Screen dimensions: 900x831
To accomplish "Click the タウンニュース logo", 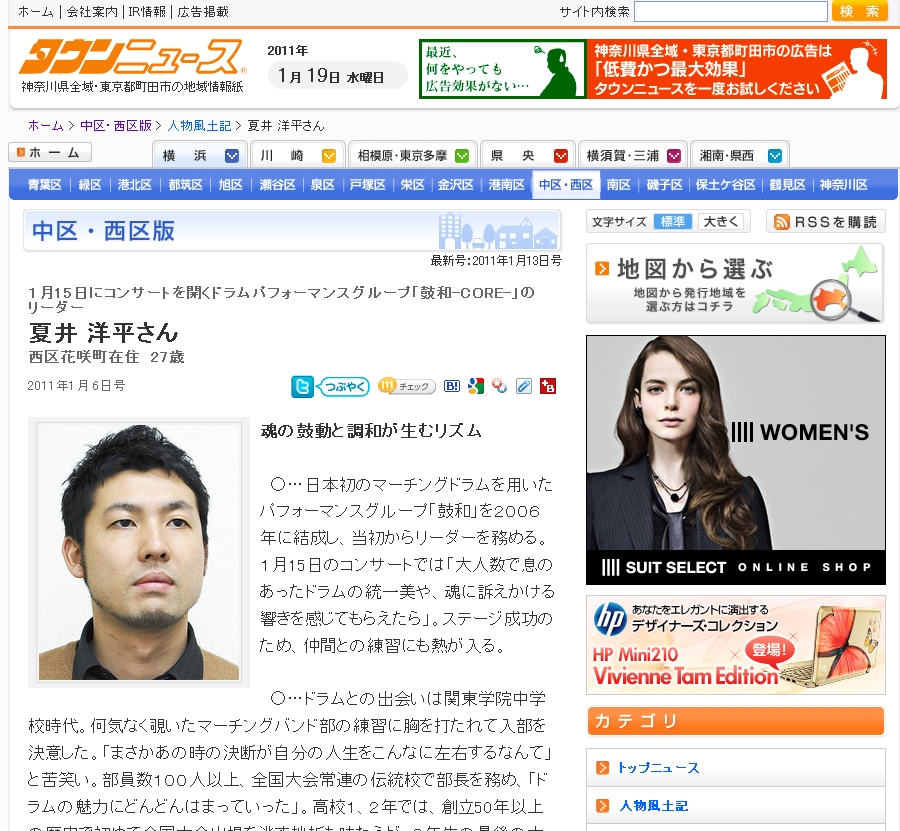I will (x=131, y=58).
